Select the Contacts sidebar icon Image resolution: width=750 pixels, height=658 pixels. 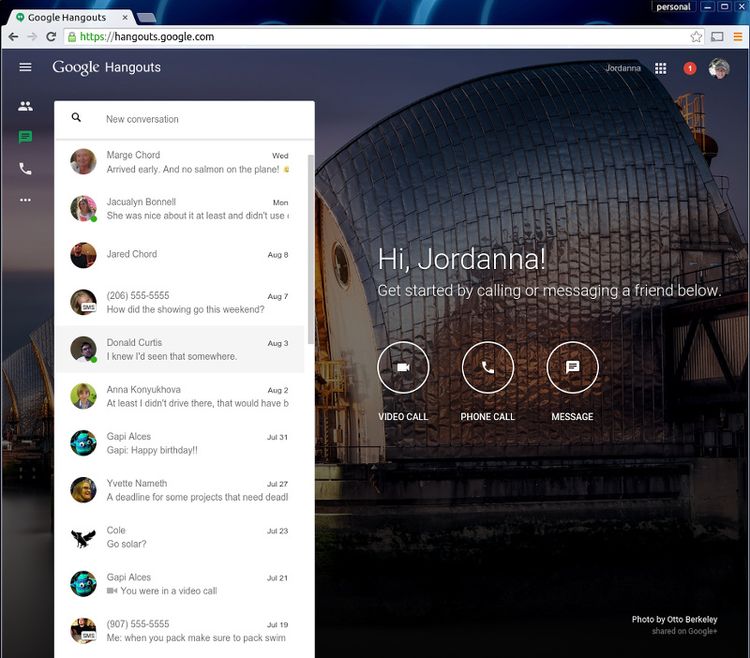25,106
